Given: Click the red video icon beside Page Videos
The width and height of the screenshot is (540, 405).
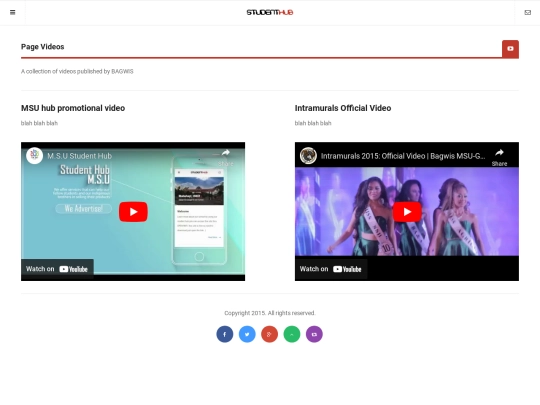Looking at the screenshot, I should [510, 49].
